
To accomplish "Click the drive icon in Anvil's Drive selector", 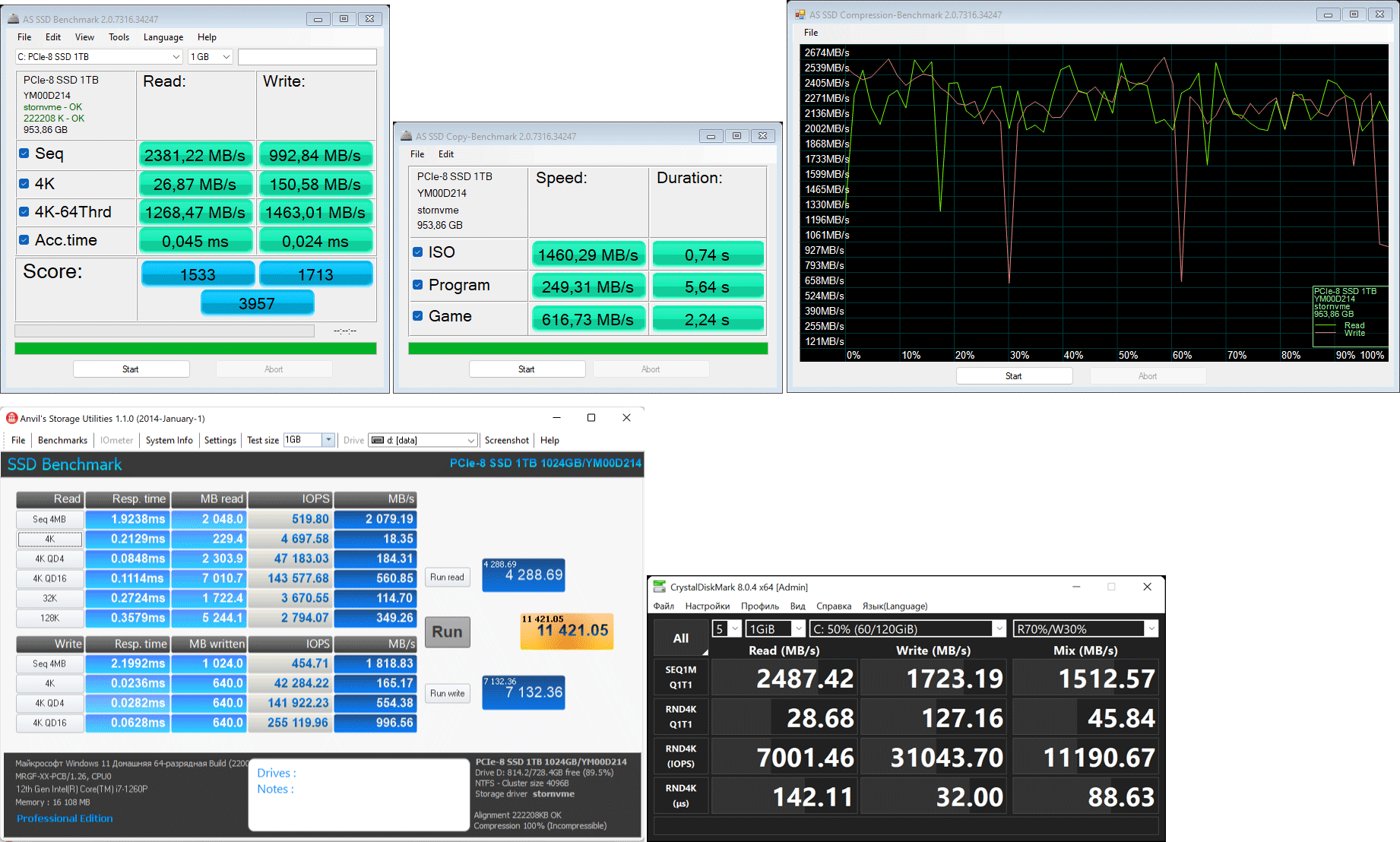I will pos(378,440).
